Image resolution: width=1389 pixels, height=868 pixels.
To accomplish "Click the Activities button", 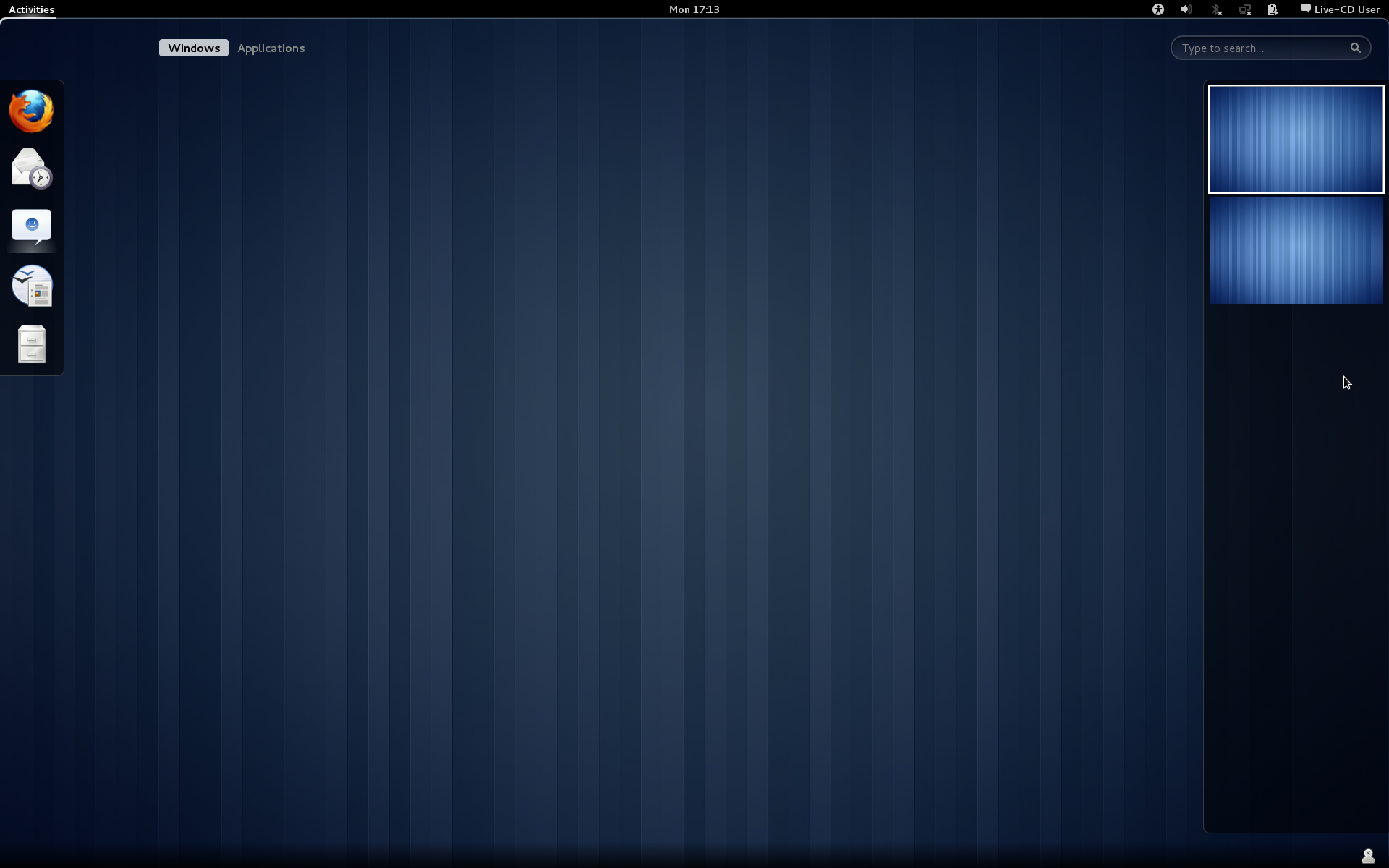I will (x=31, y=9).
